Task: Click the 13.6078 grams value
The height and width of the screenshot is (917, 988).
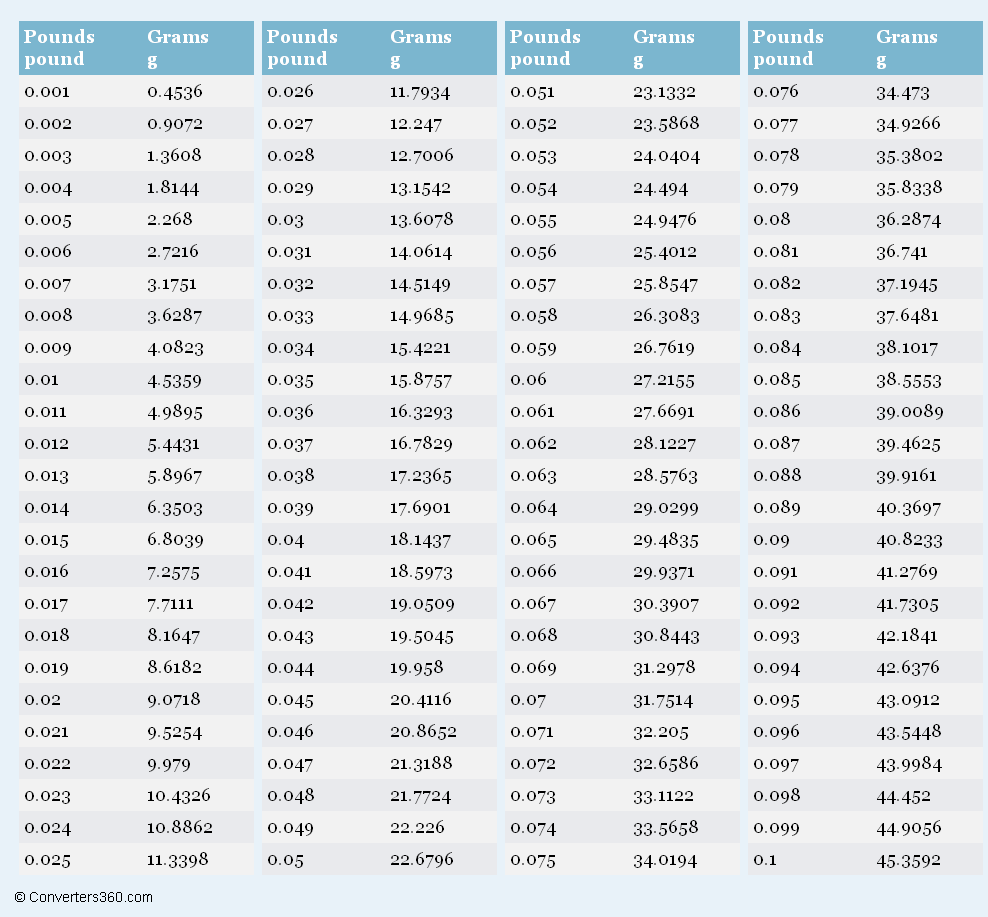Action: [x=421, y=219]
